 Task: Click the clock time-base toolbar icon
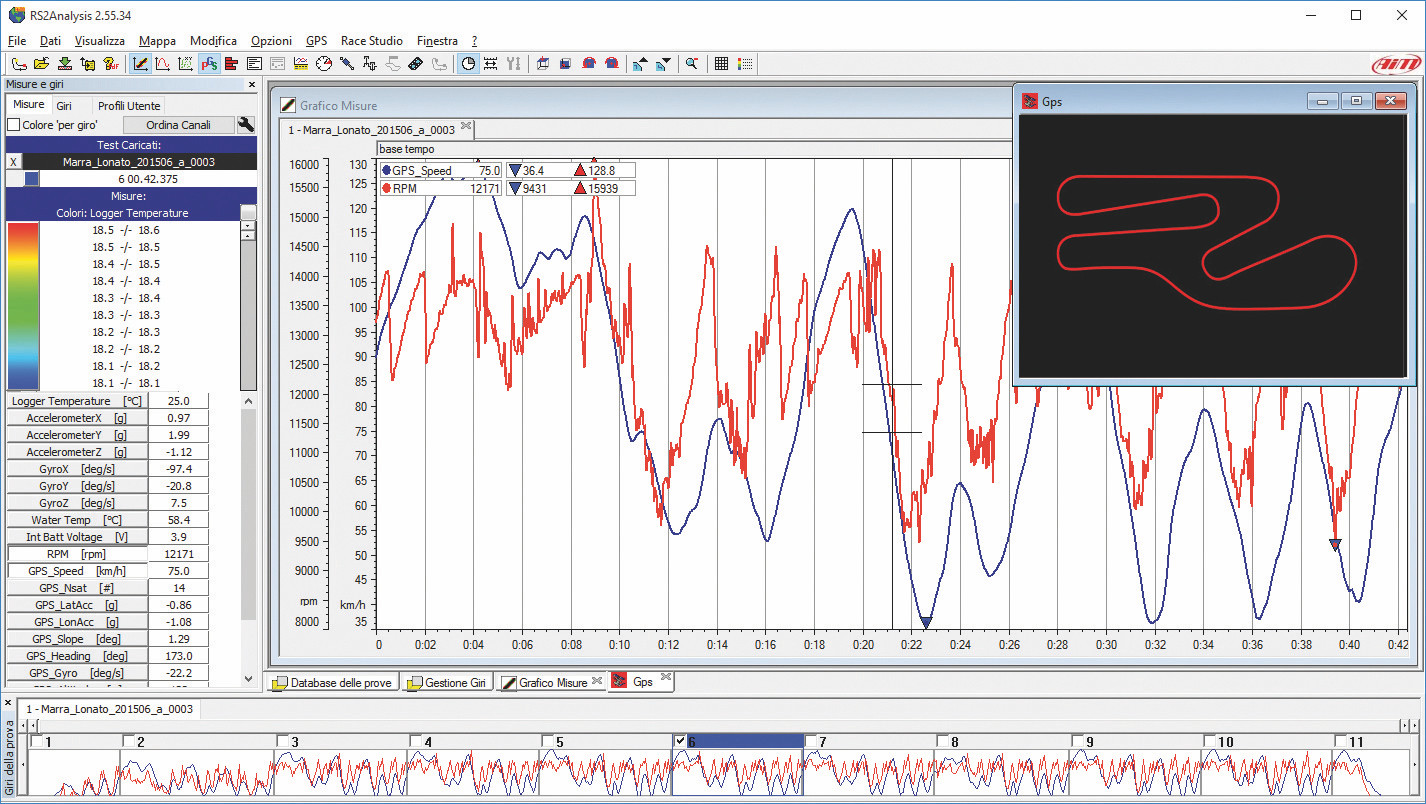tap(467, 64)
